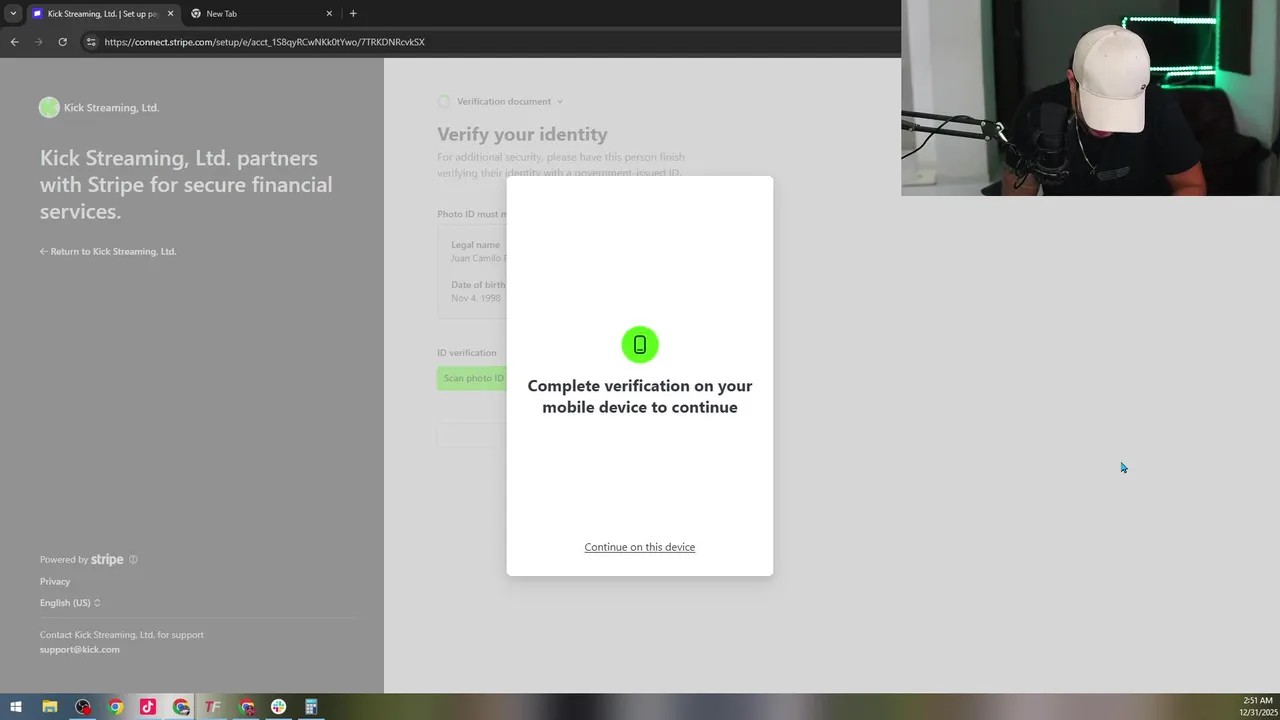Open the tab search dropdown arrow
Viewport: 1280px width, 720px height.
(x=13, y=14)
